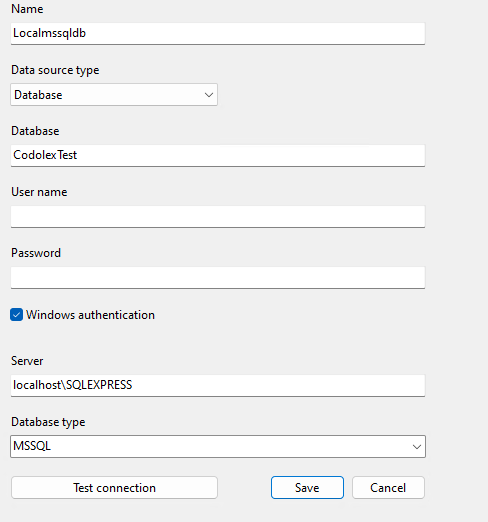Click the Data source type label
This screenshot has height=522, width=488.
[x=55, y=70]
